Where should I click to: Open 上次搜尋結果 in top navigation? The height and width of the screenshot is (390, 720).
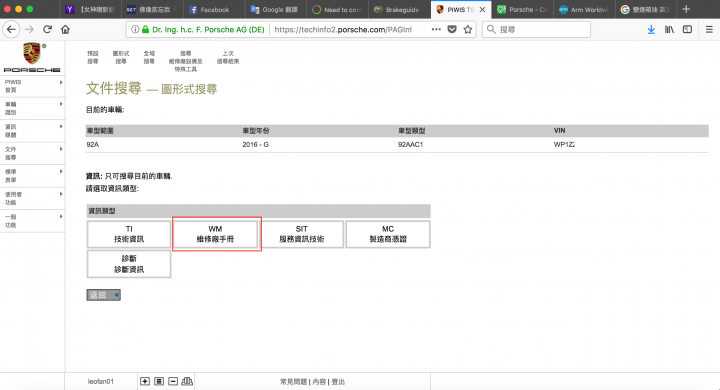[228, 57]
